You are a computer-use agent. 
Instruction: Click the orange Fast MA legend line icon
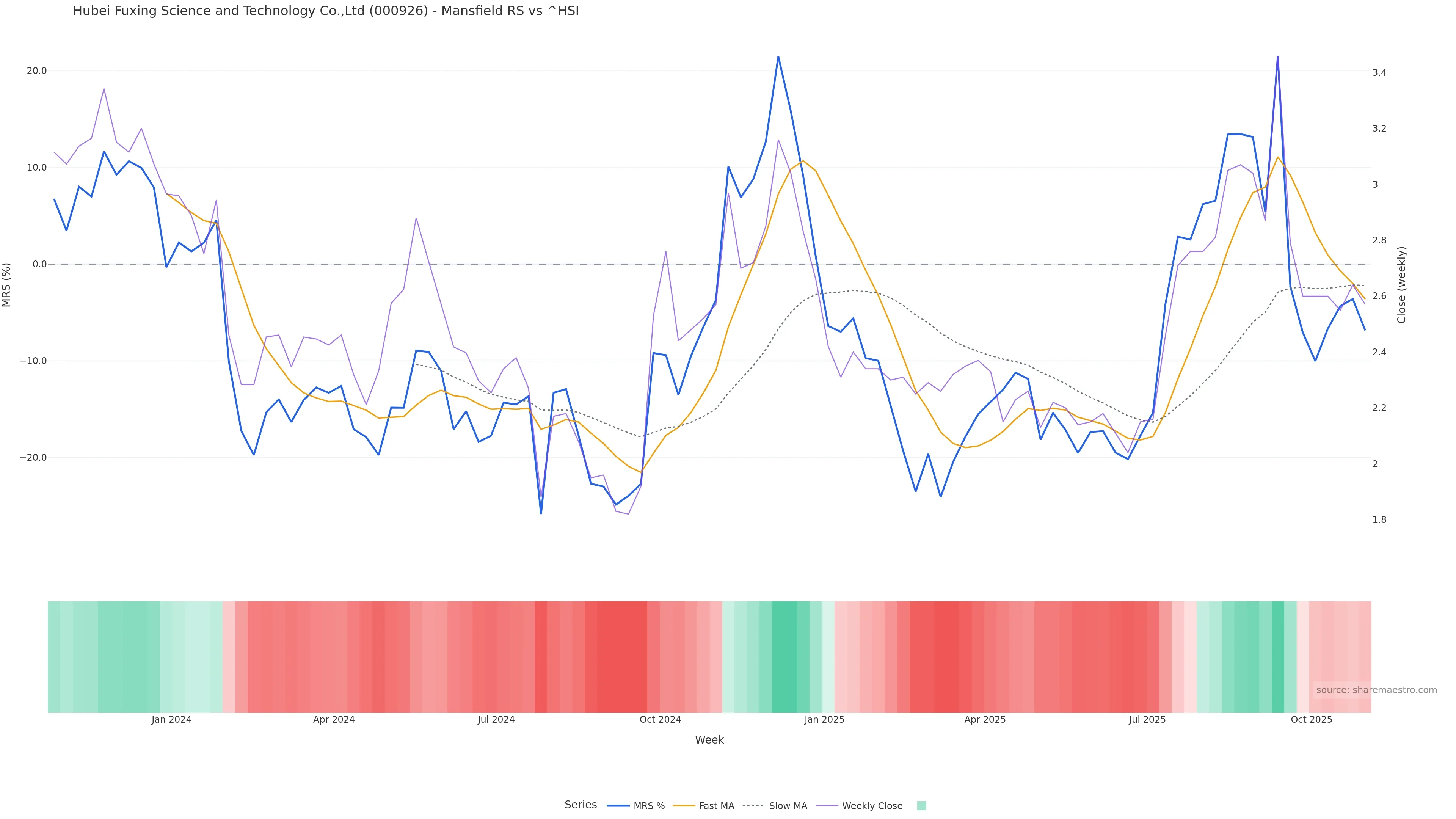pyautogui.click(x=684, y=806)
